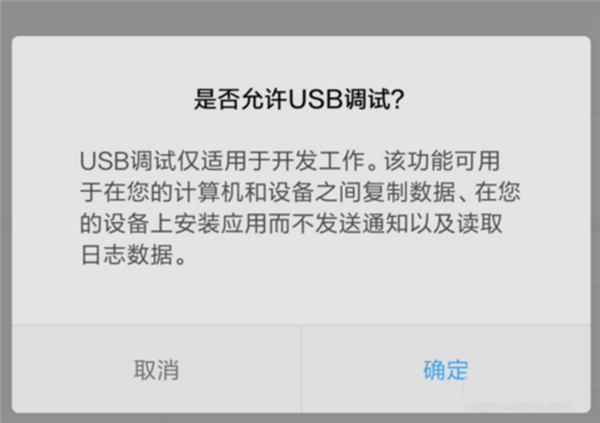Click the question mark ending the title
This screenshot has height=423, width=600.
pos(398,99)
